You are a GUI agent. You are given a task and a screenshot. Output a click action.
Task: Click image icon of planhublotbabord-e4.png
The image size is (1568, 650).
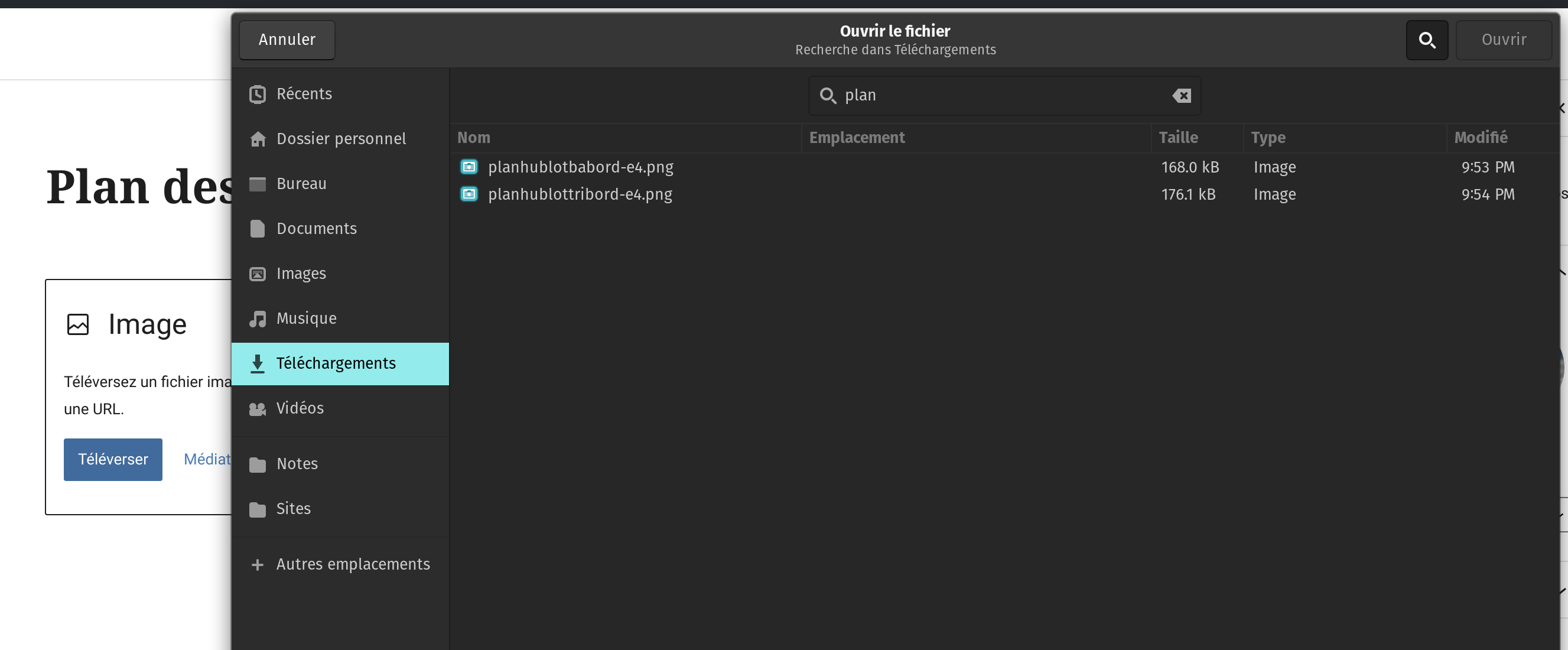coord(469,167)
